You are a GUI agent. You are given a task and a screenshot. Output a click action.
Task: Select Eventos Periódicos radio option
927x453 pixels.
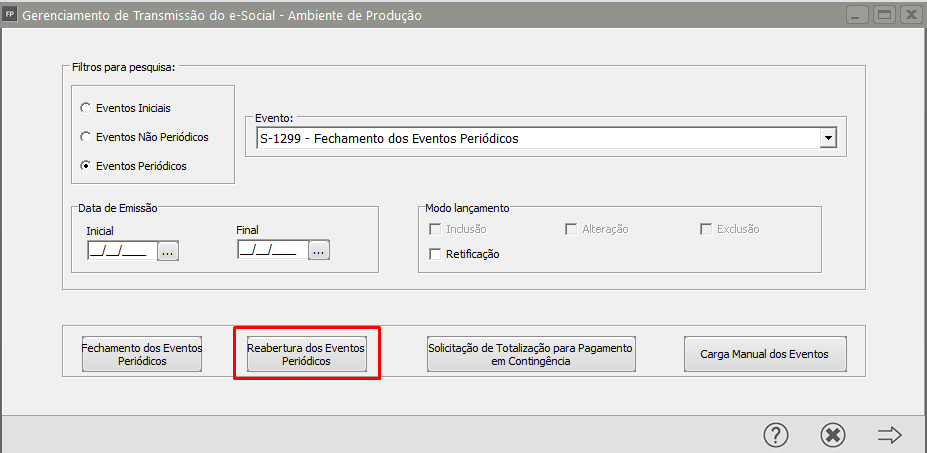[x=86, y=165]
